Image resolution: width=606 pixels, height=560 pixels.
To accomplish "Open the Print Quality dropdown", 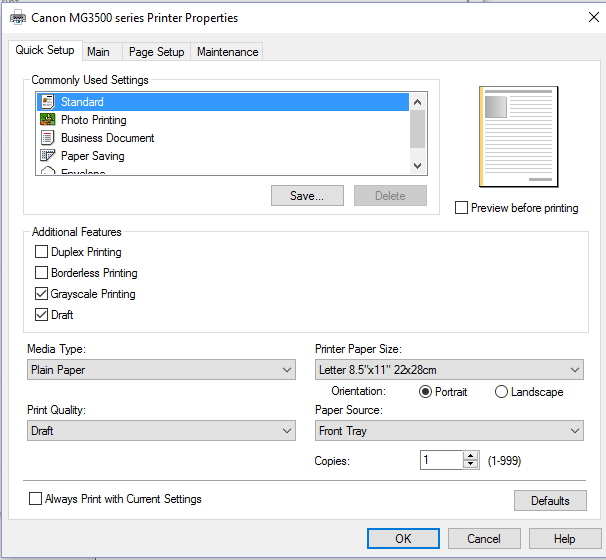I will (x=161, y=431).
